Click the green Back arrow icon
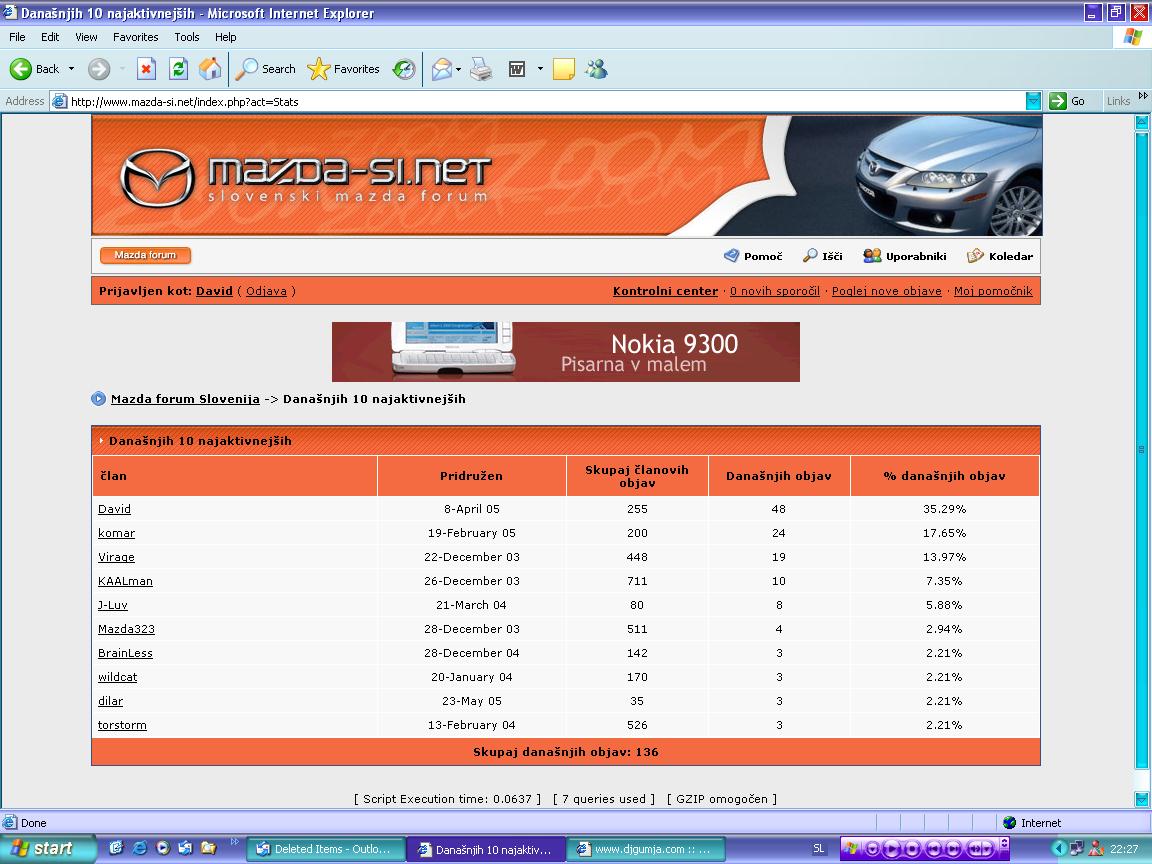 [21, 69]
